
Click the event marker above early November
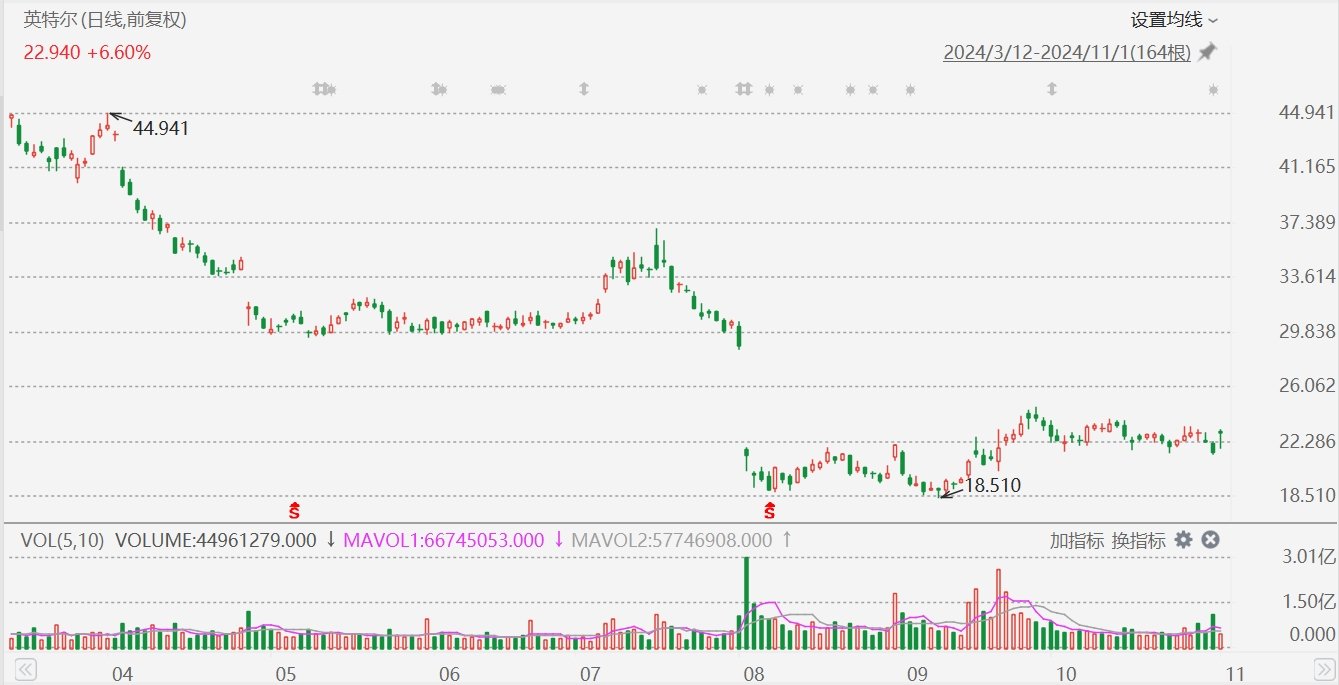tap(1213, 90)
